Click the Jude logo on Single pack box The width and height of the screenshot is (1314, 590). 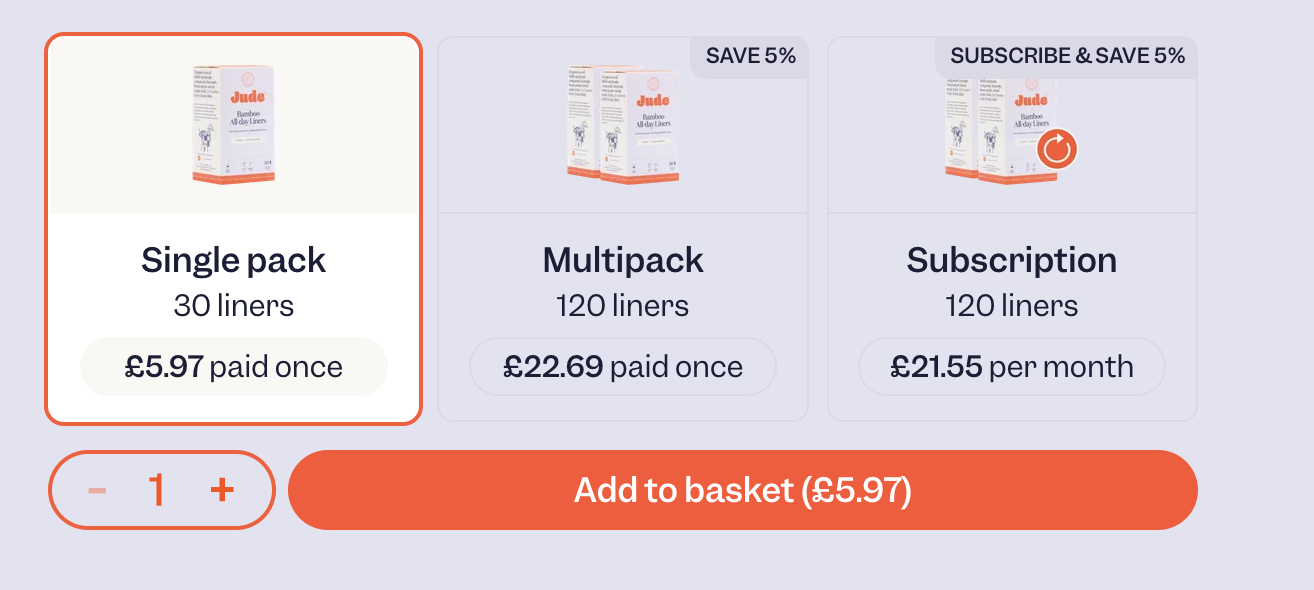click(x=246, y=97)
